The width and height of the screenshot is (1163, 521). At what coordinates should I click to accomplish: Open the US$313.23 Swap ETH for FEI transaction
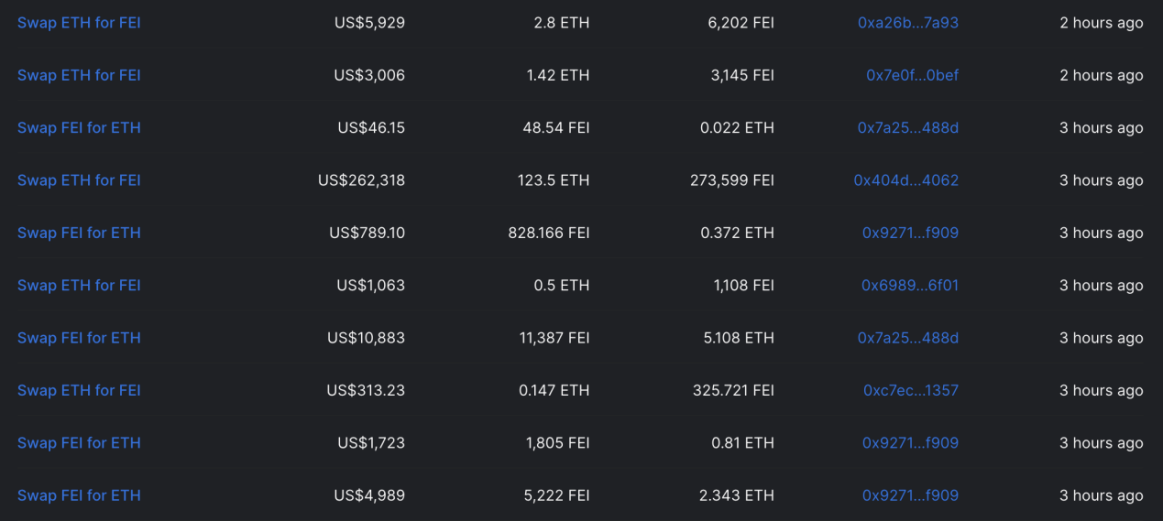(x=79, y=390)
